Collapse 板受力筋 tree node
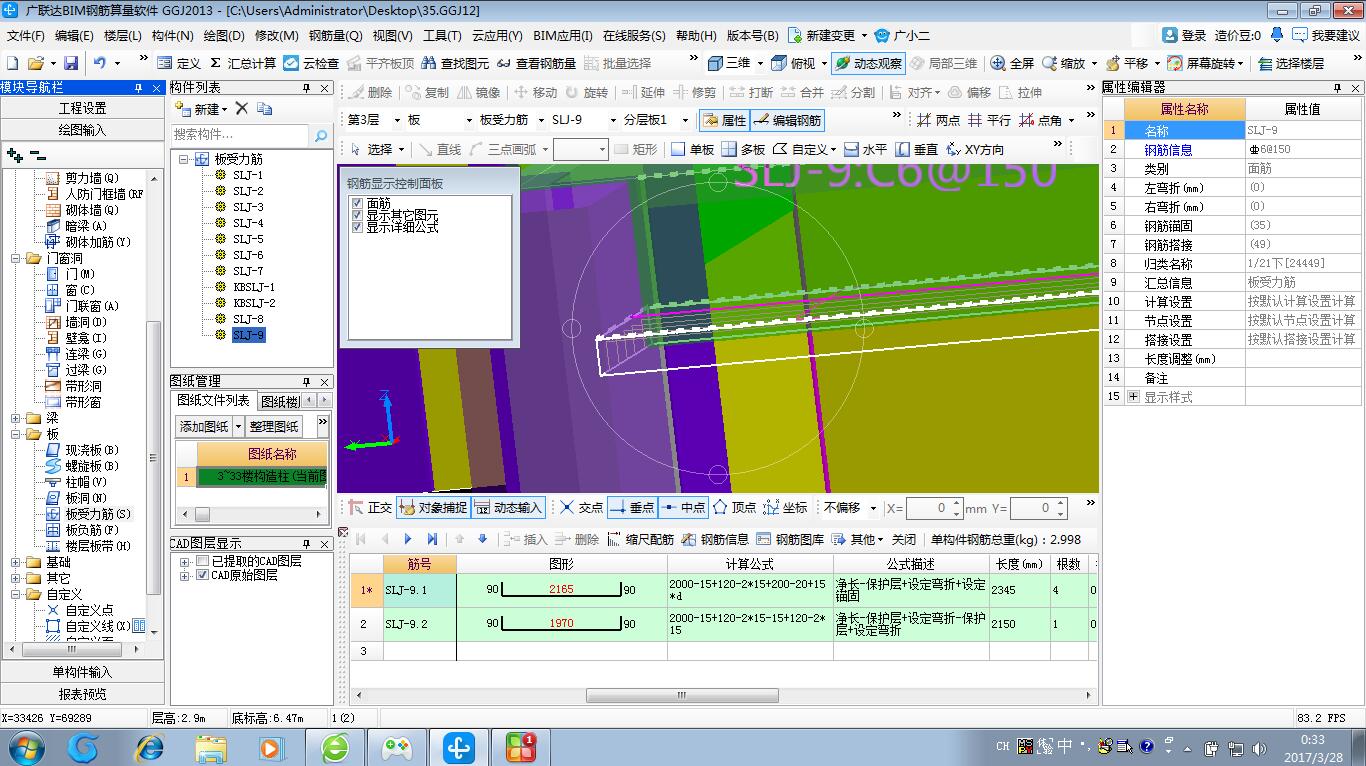The image size is (1366, 766). pyautogui.click(x=184, y=159)
